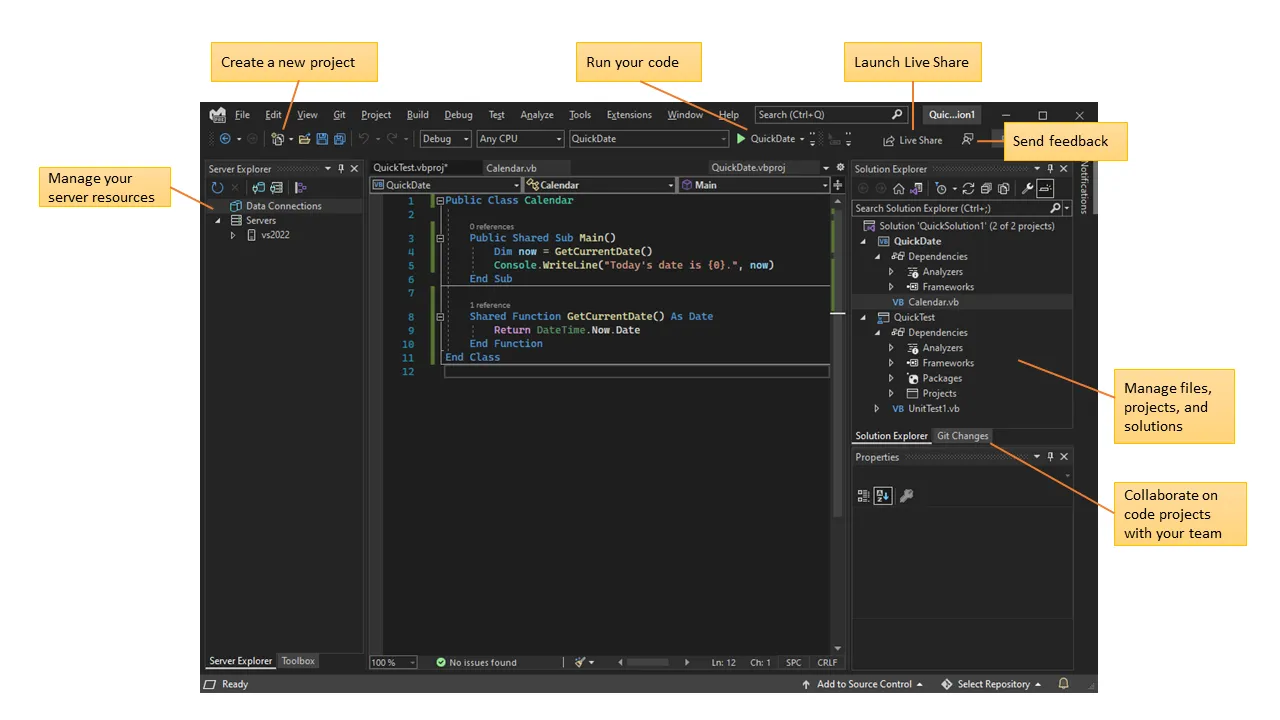Open the New Project toolbar icon

(x=278, y=139)
